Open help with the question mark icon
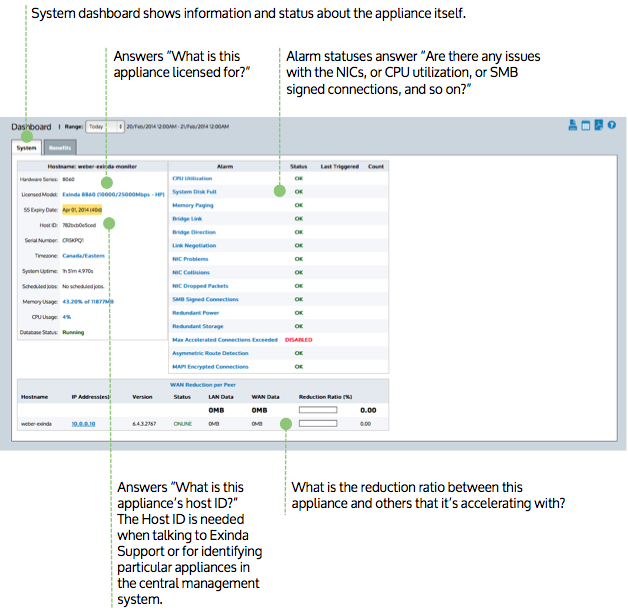 pos(612,125)
